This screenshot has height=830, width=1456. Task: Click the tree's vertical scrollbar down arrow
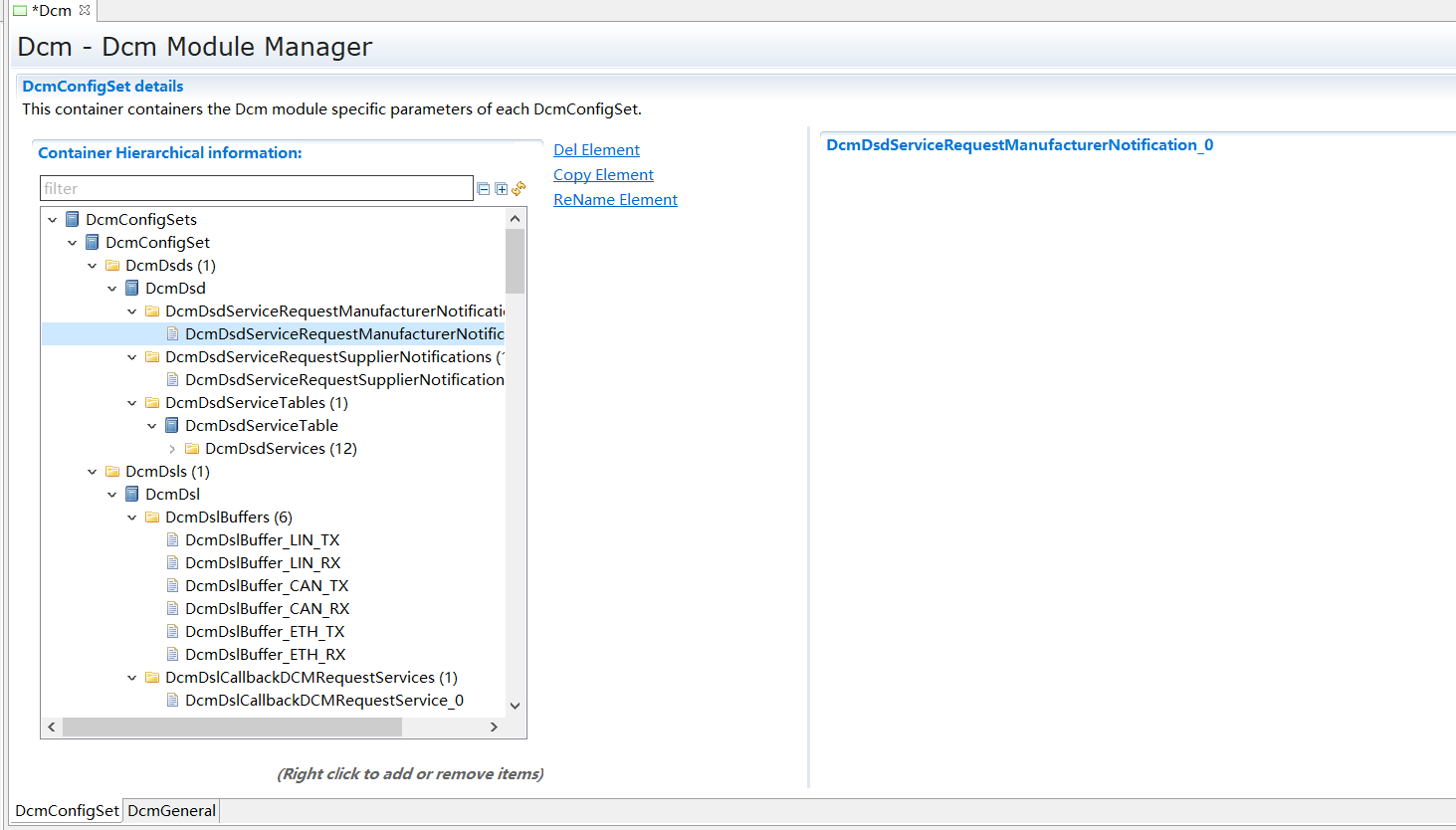pyautogui.click(x=515, y=706)
